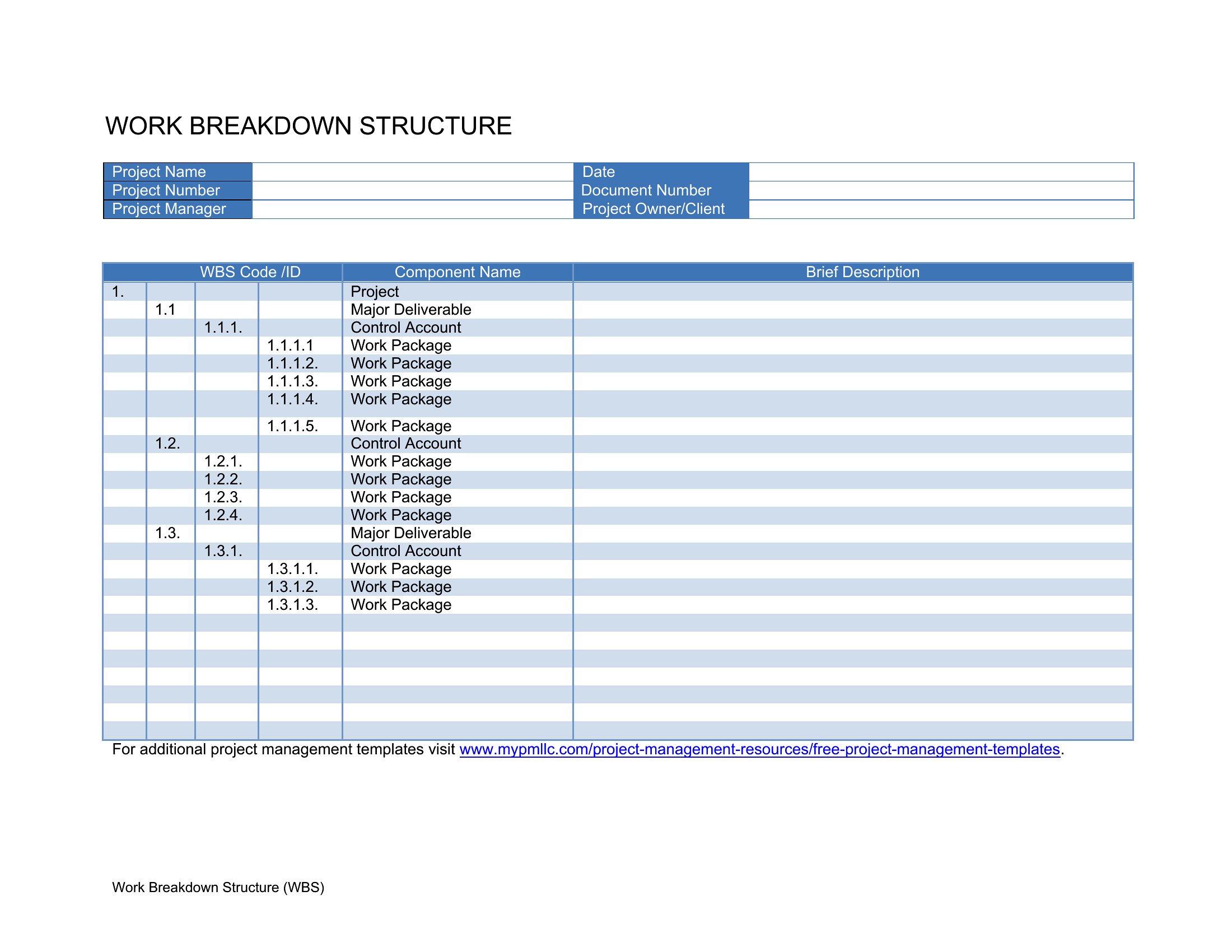
Task: Click the 'Date' label cell
Action: pyautogui.click(x=661, y=172)
